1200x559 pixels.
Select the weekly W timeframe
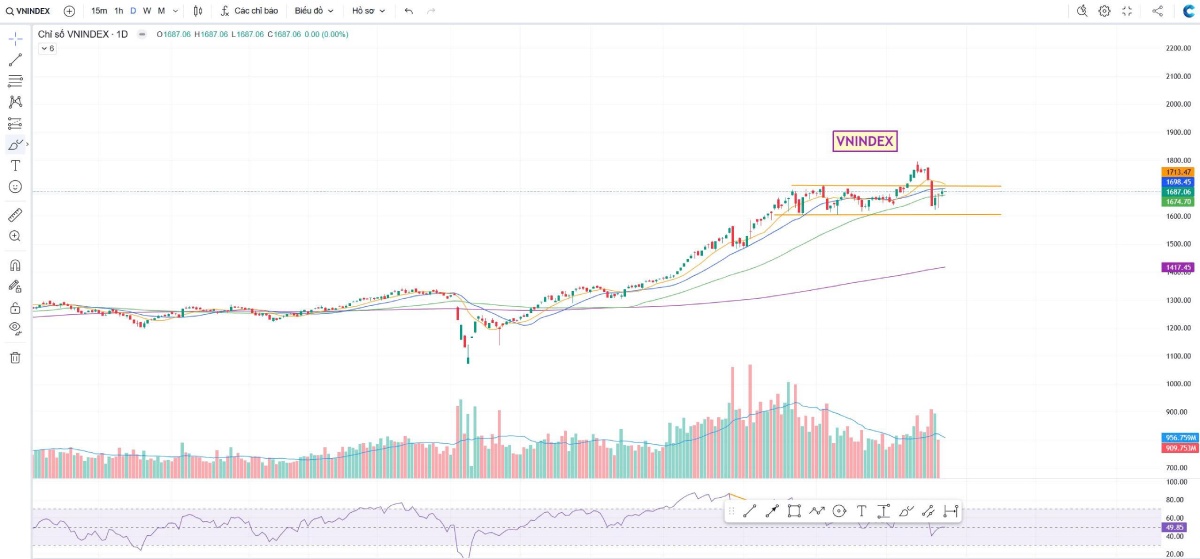[147, 11]
